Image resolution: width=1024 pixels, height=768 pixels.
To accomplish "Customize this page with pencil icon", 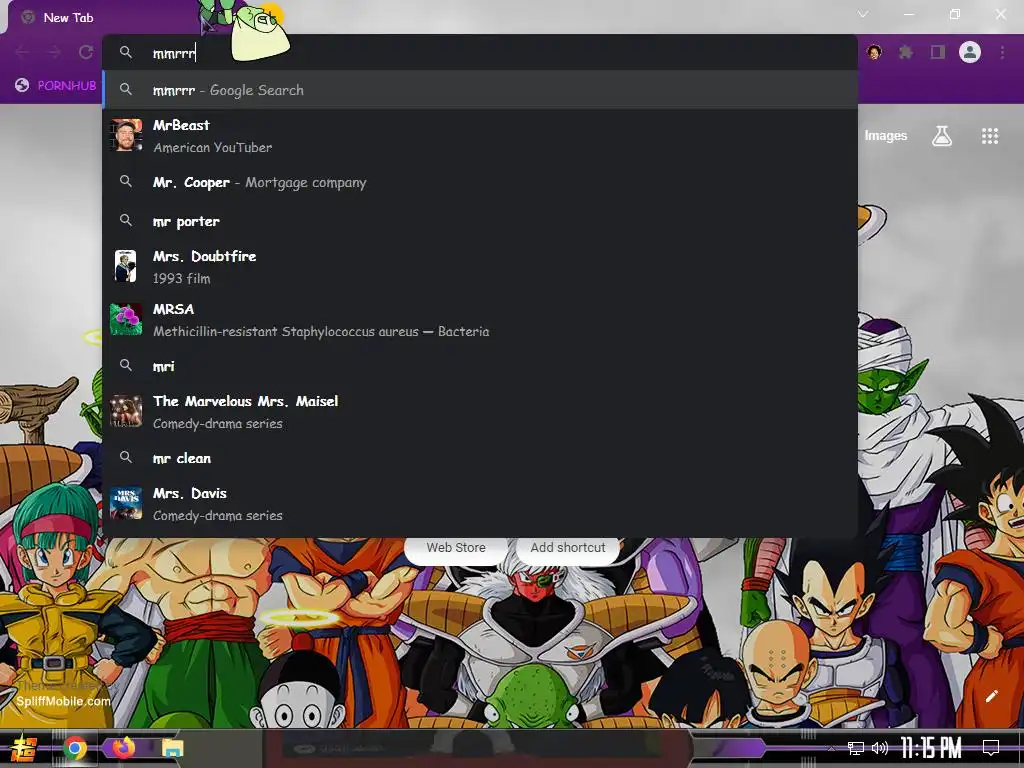I will [x=991, y=696].
